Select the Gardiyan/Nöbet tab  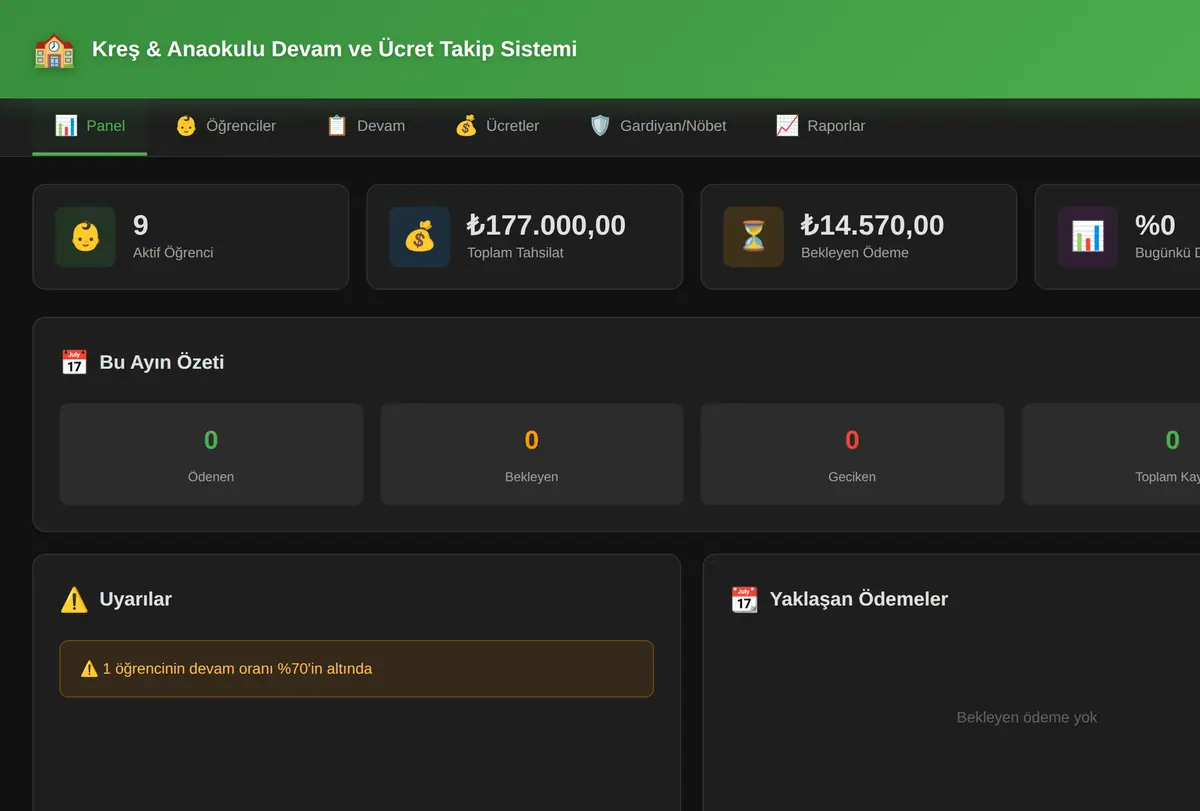[658, 126]
